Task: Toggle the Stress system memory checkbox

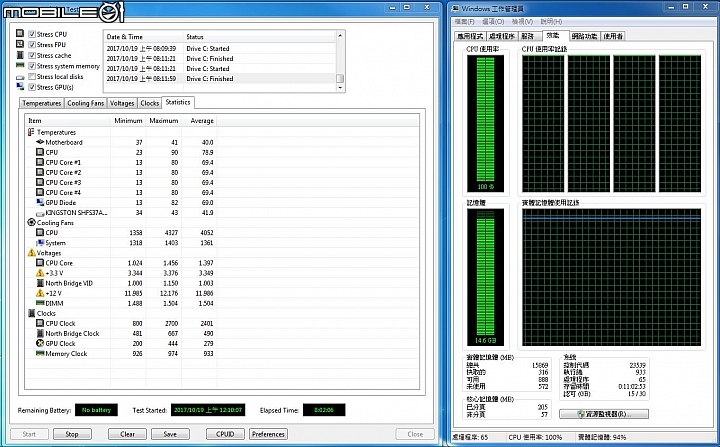Action: 32,66
